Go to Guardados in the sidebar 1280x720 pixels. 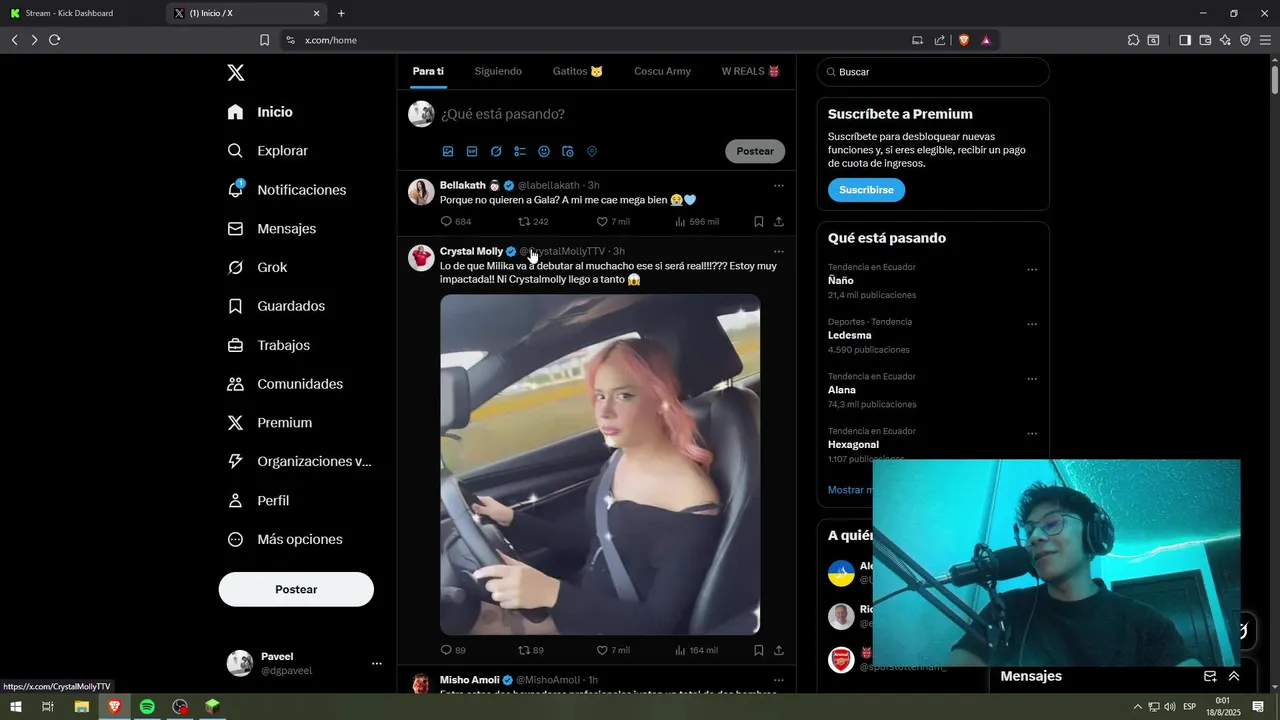coord(276,306)
